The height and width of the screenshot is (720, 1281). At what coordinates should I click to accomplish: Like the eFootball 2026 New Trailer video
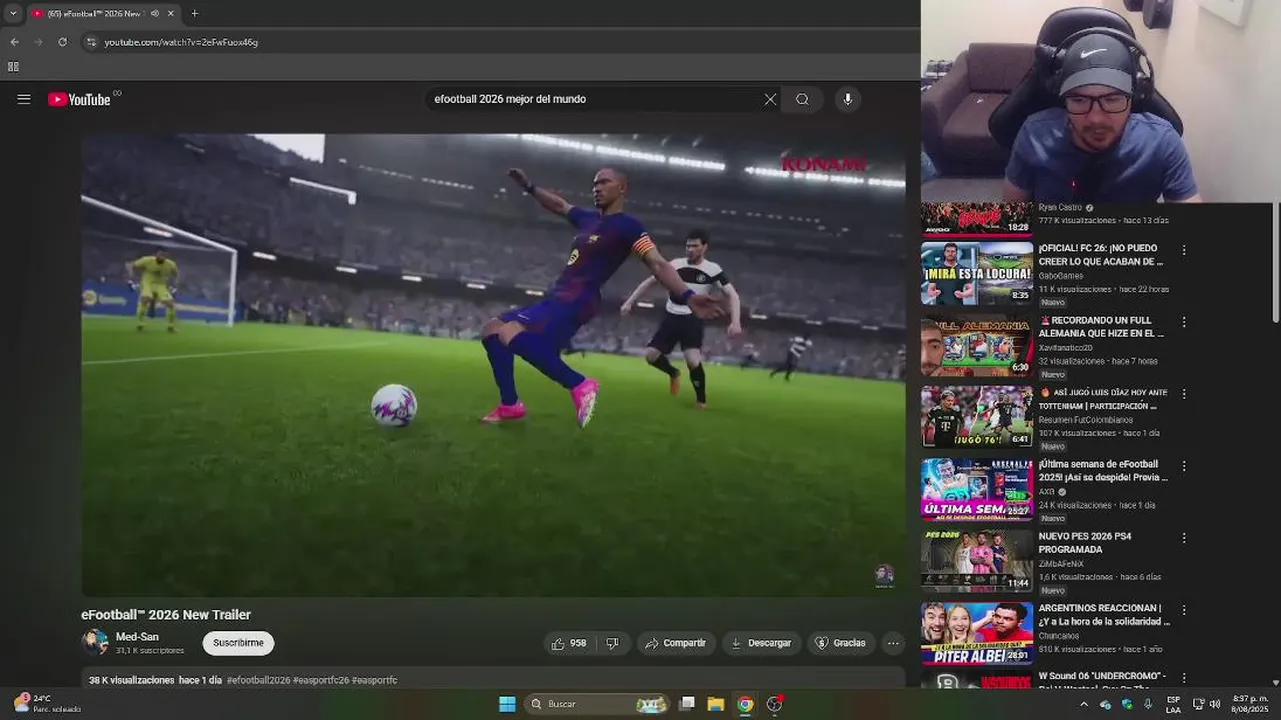point(568,643)
